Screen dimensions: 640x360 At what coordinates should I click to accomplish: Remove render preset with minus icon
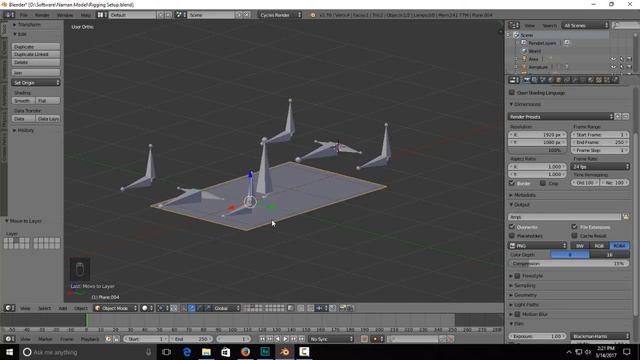[x=626, y=117]
